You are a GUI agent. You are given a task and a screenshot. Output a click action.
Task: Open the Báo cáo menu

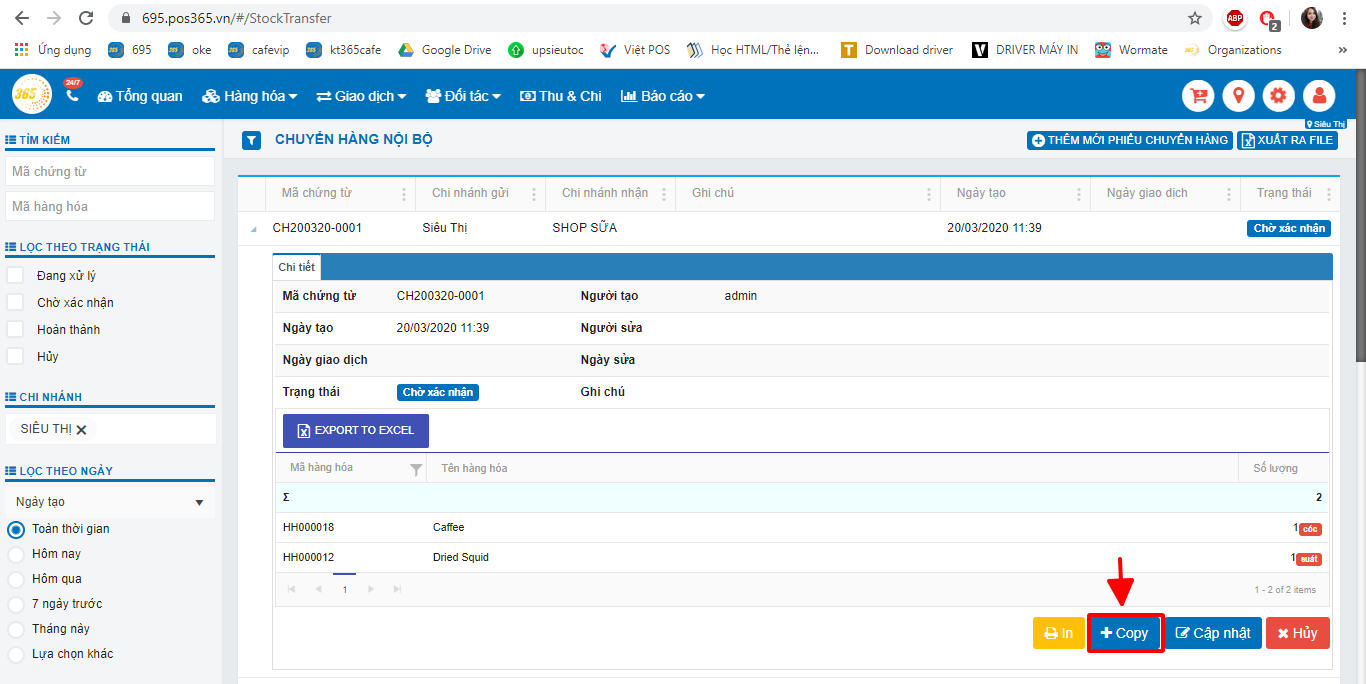pyautogui.click(x=663, y=96)
